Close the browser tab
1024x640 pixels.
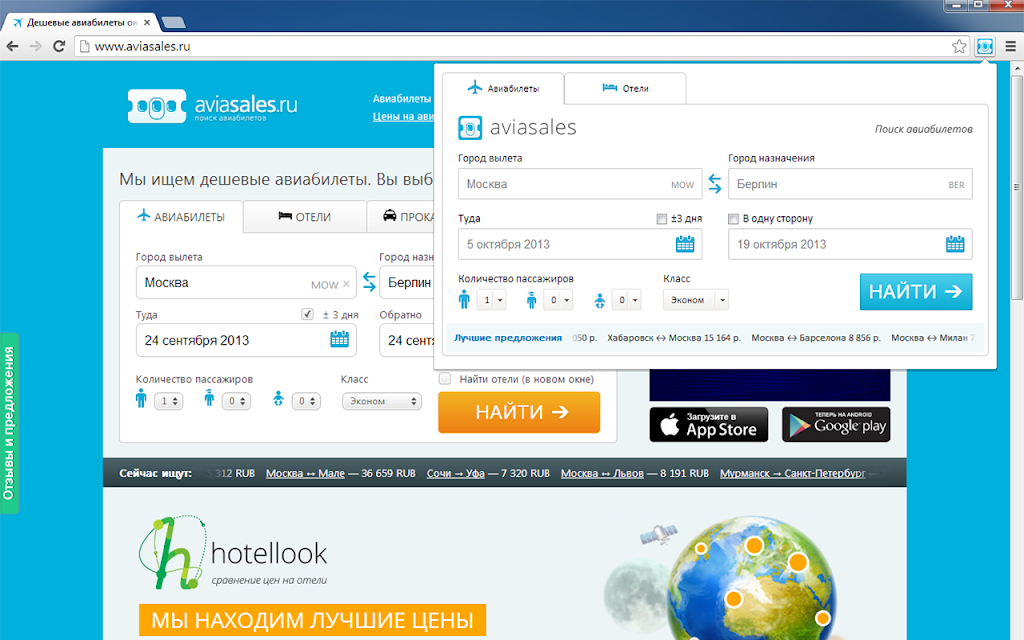147,22
